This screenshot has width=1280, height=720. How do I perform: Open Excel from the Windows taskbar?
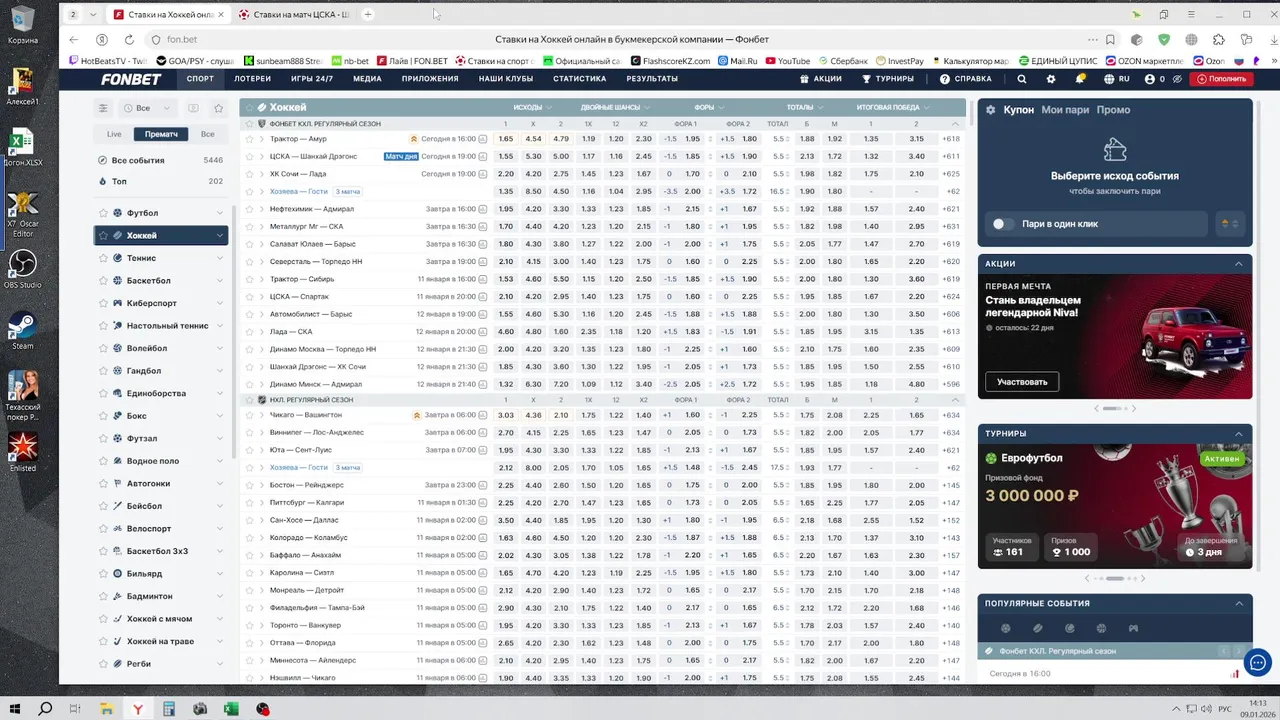click(231, 708)
